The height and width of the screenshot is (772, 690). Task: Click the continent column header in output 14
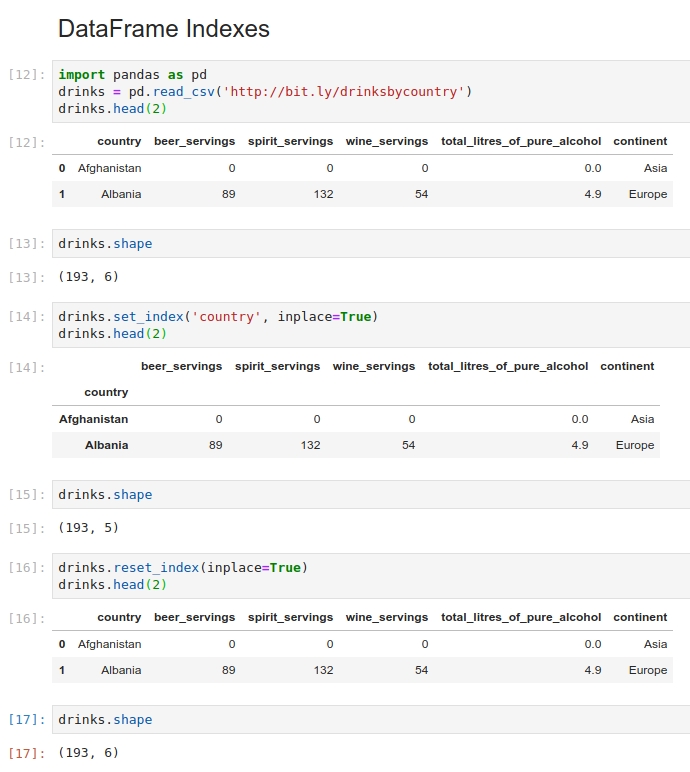627,366
